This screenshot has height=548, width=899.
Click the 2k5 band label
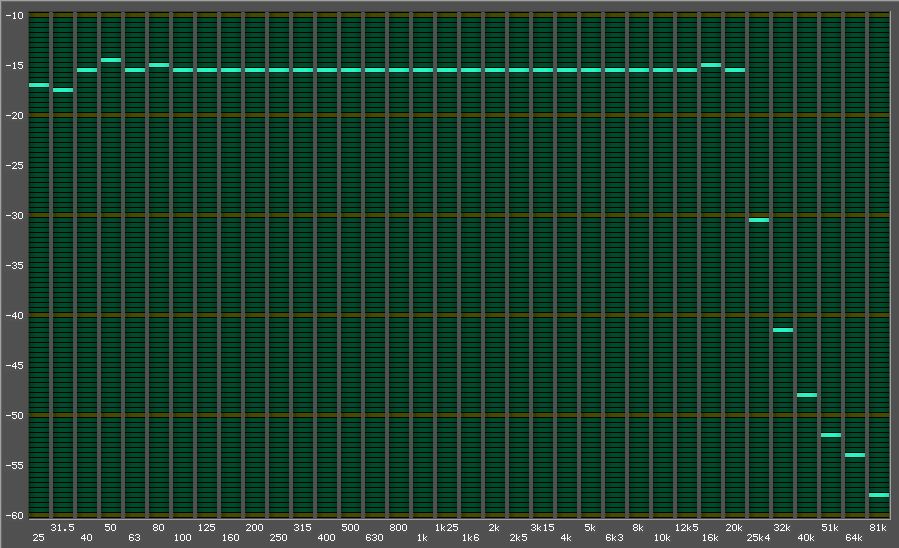click(x=518, y=538)
